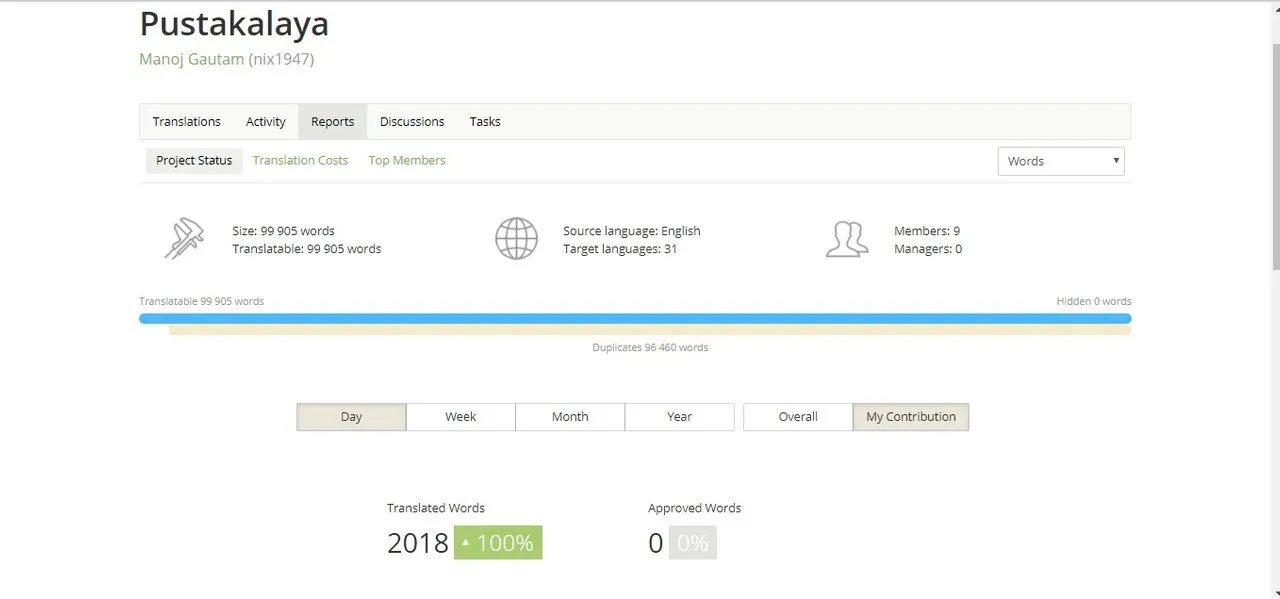
Task: Click 'Members: 9' text
Action: coord(927,231)
